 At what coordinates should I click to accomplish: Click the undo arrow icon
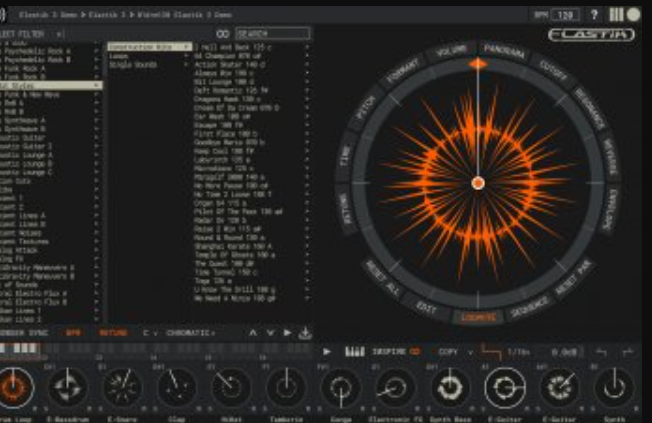[x=601, y=352]
